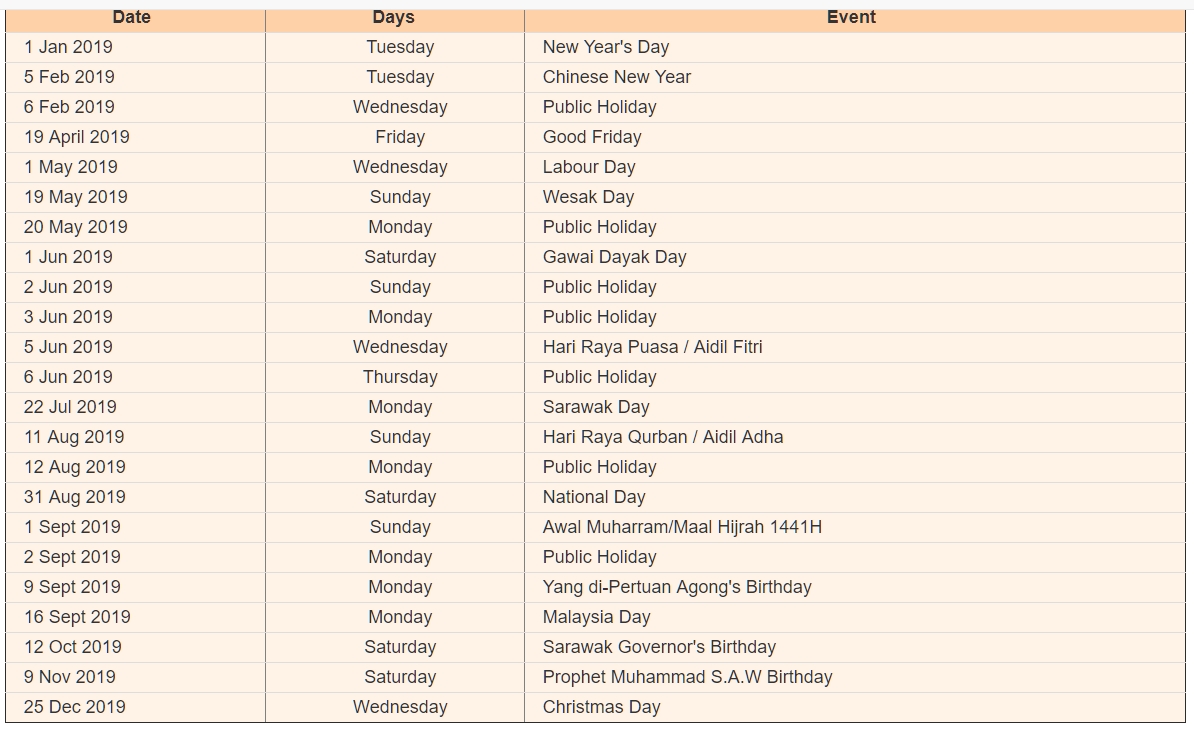Select the Gawai Dayak Day event

click(x=614, y=257)
